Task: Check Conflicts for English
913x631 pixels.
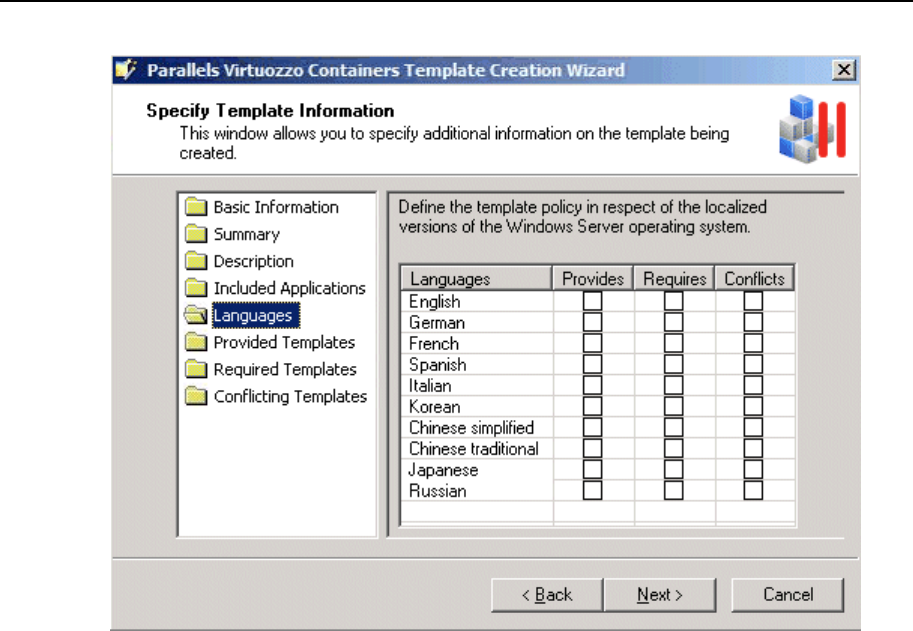Action: click(753, 301)
